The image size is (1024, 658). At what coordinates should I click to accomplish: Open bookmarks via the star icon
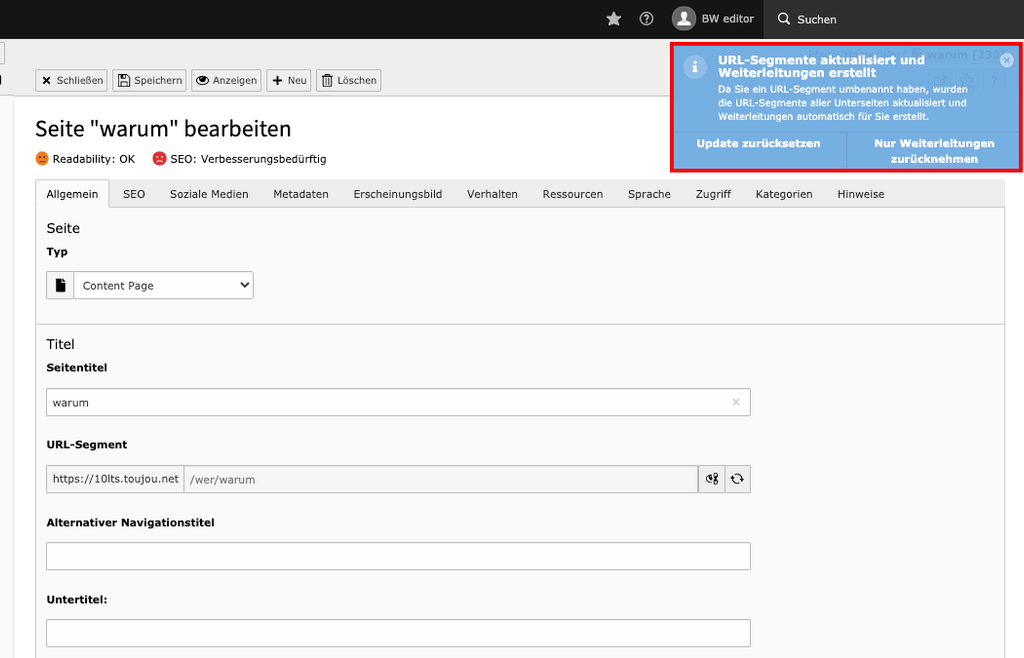pyautogui.click(x=614, y=19)
